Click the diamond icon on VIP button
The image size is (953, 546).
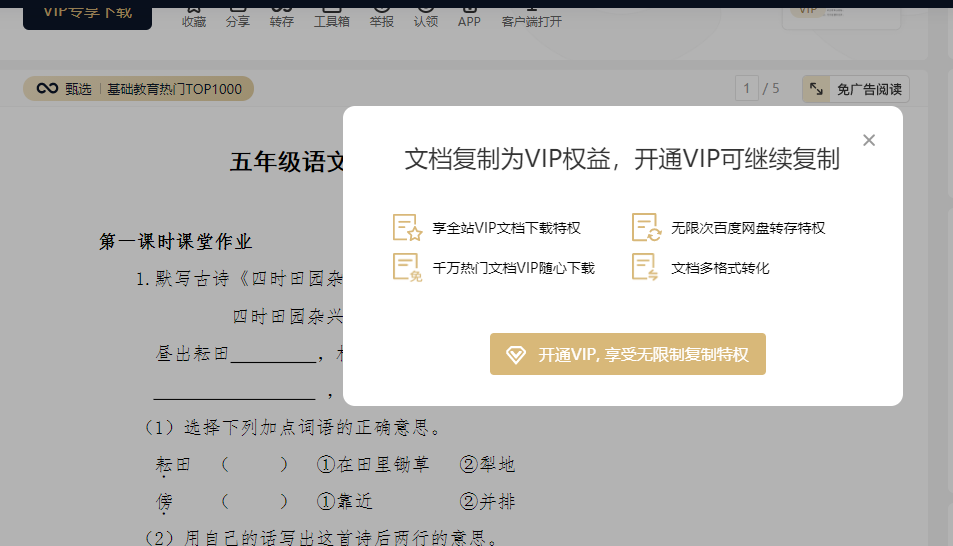[x=515, y=354]
